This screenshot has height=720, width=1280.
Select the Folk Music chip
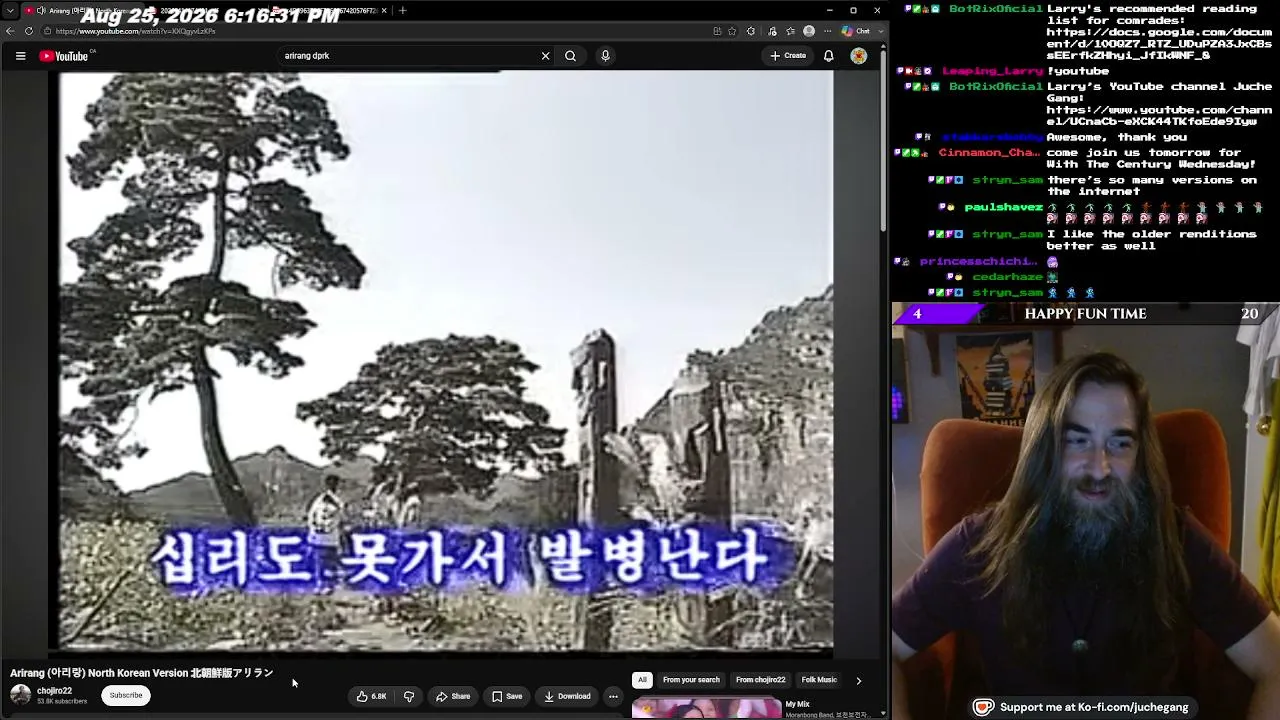[819, 680]
